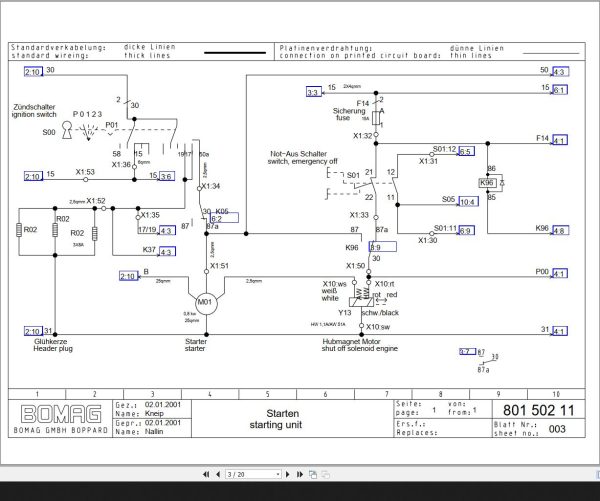Click the 'X1:51' terminal label

pyautogui.click(x=219, y=266)
